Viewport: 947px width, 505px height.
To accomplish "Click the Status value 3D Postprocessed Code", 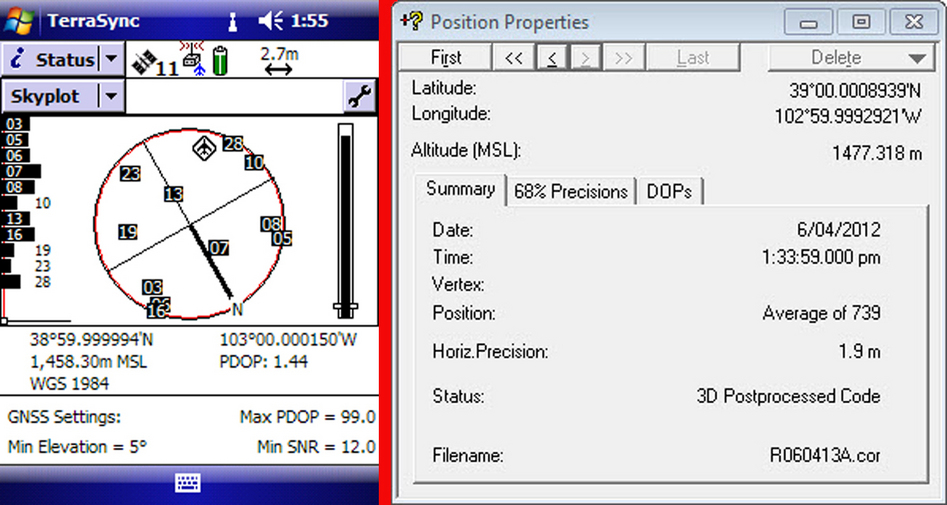I will click(788, 397).
